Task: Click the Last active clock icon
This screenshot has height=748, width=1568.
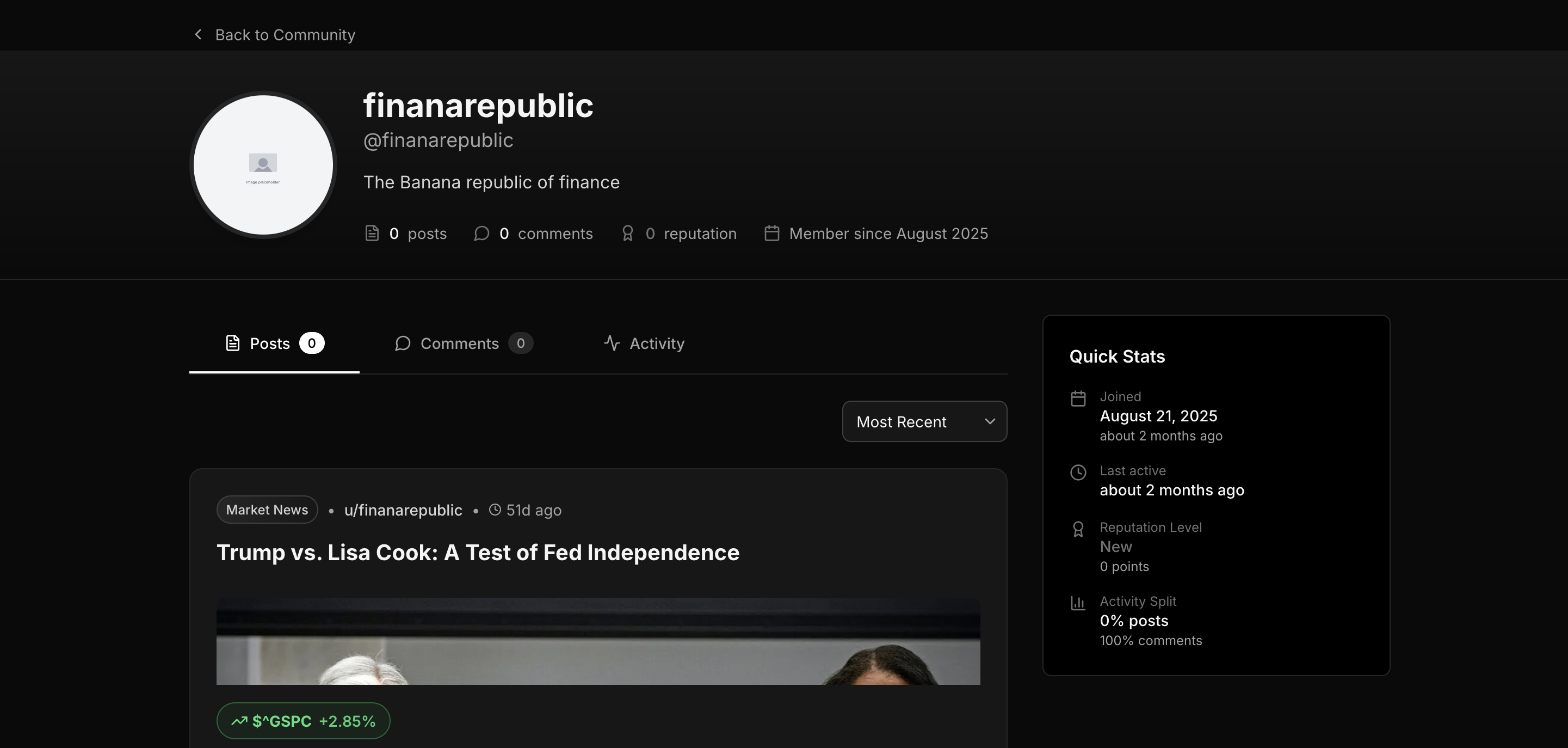Action: pos(1077,473)
